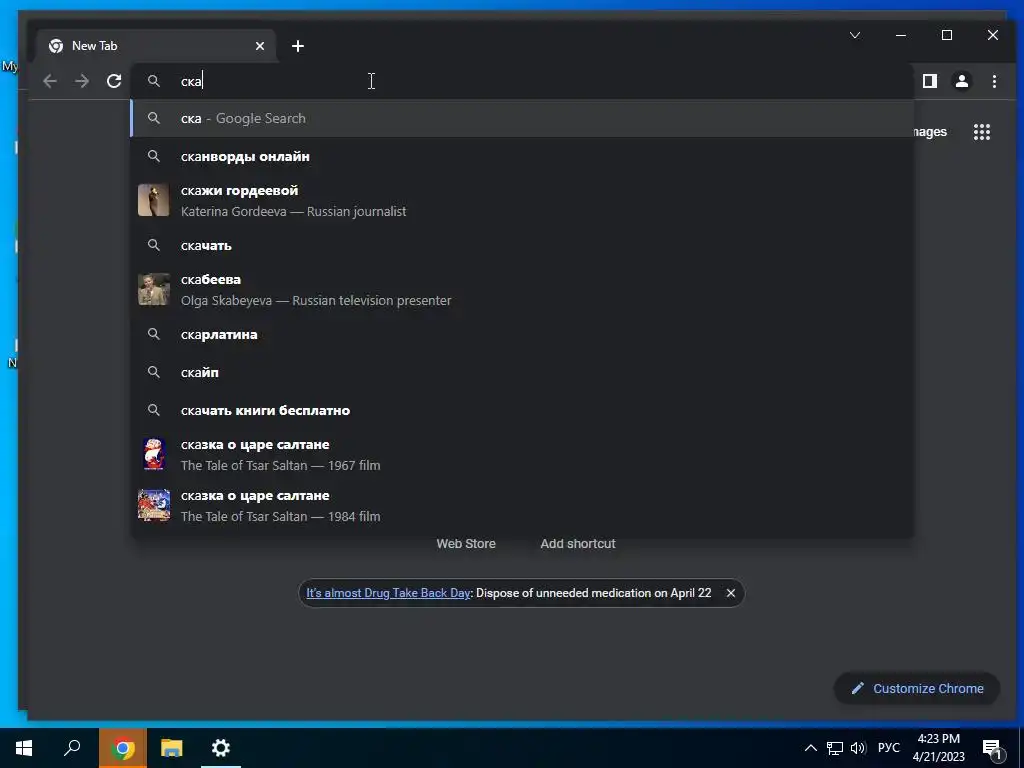The image size is (1024, 768).
Task: Click search icon beside 'скарлатина'
Action: [x=153, y=334]
